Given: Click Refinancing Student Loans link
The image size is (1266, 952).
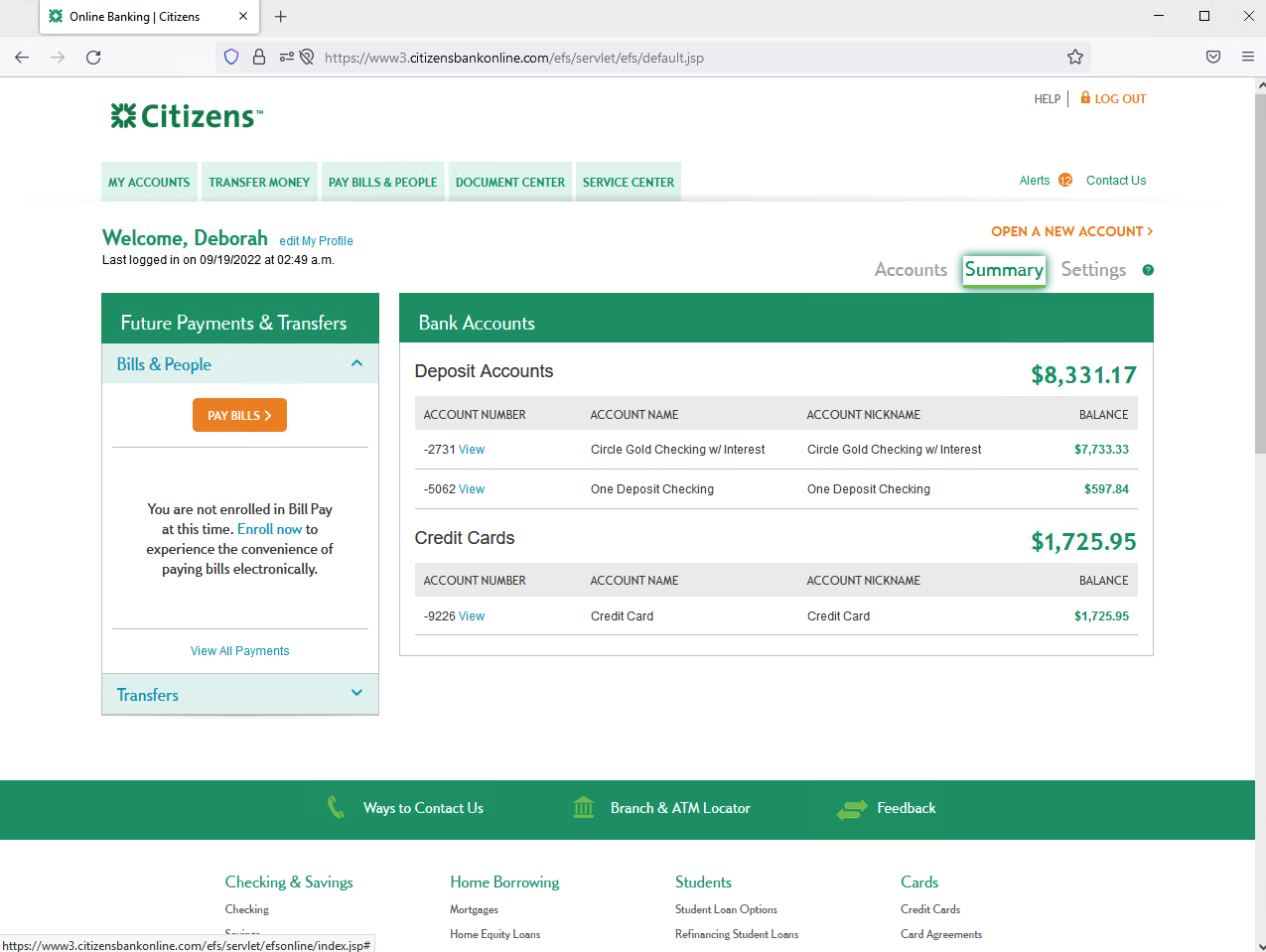Looking at the screenshot, I should (737, 934).
